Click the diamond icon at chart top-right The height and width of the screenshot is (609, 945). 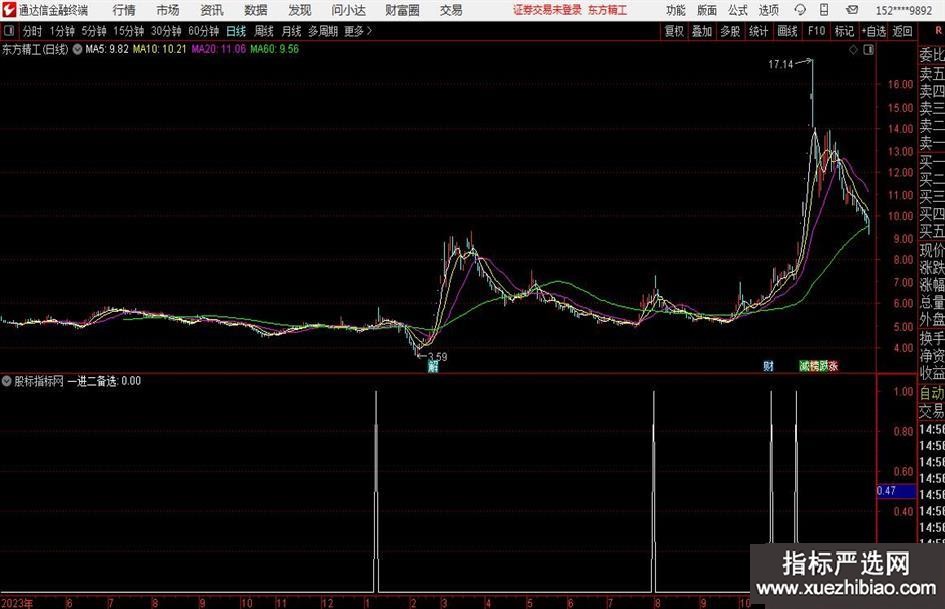pos(853,50)
